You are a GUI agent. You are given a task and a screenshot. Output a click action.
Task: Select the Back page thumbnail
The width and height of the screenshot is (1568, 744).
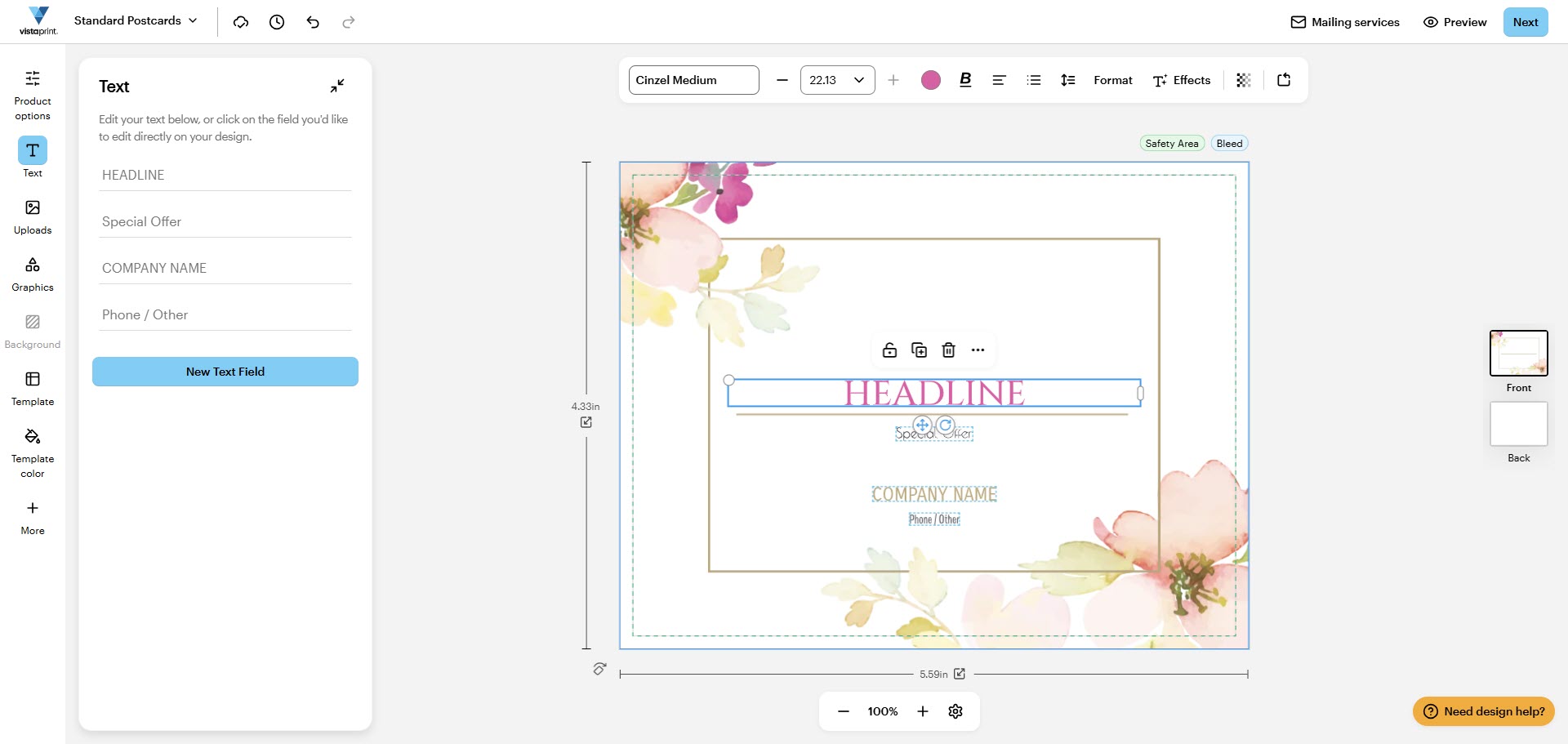point(1519,424)
